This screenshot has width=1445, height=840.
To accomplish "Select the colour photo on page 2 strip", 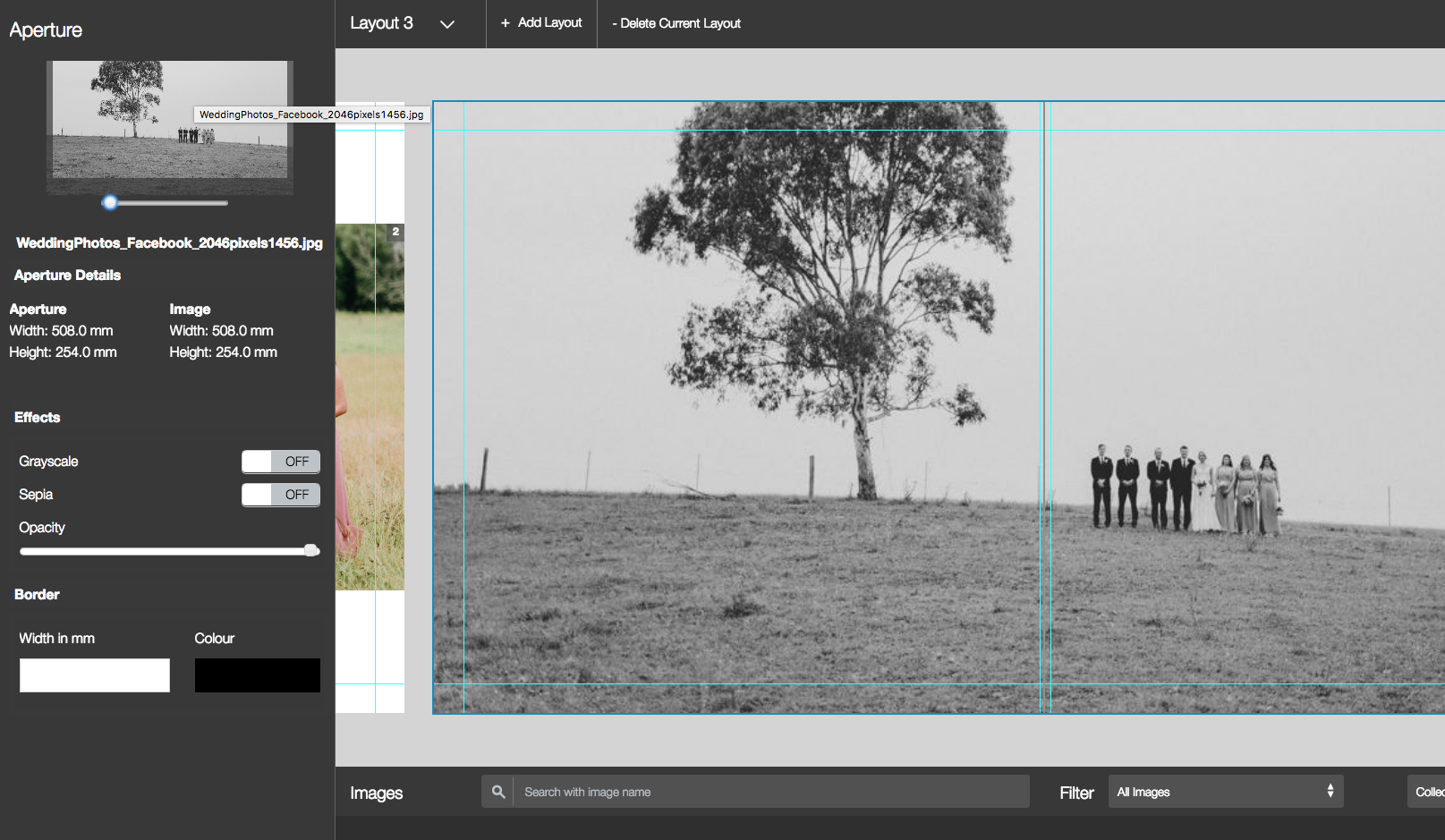I will [370, 407].
